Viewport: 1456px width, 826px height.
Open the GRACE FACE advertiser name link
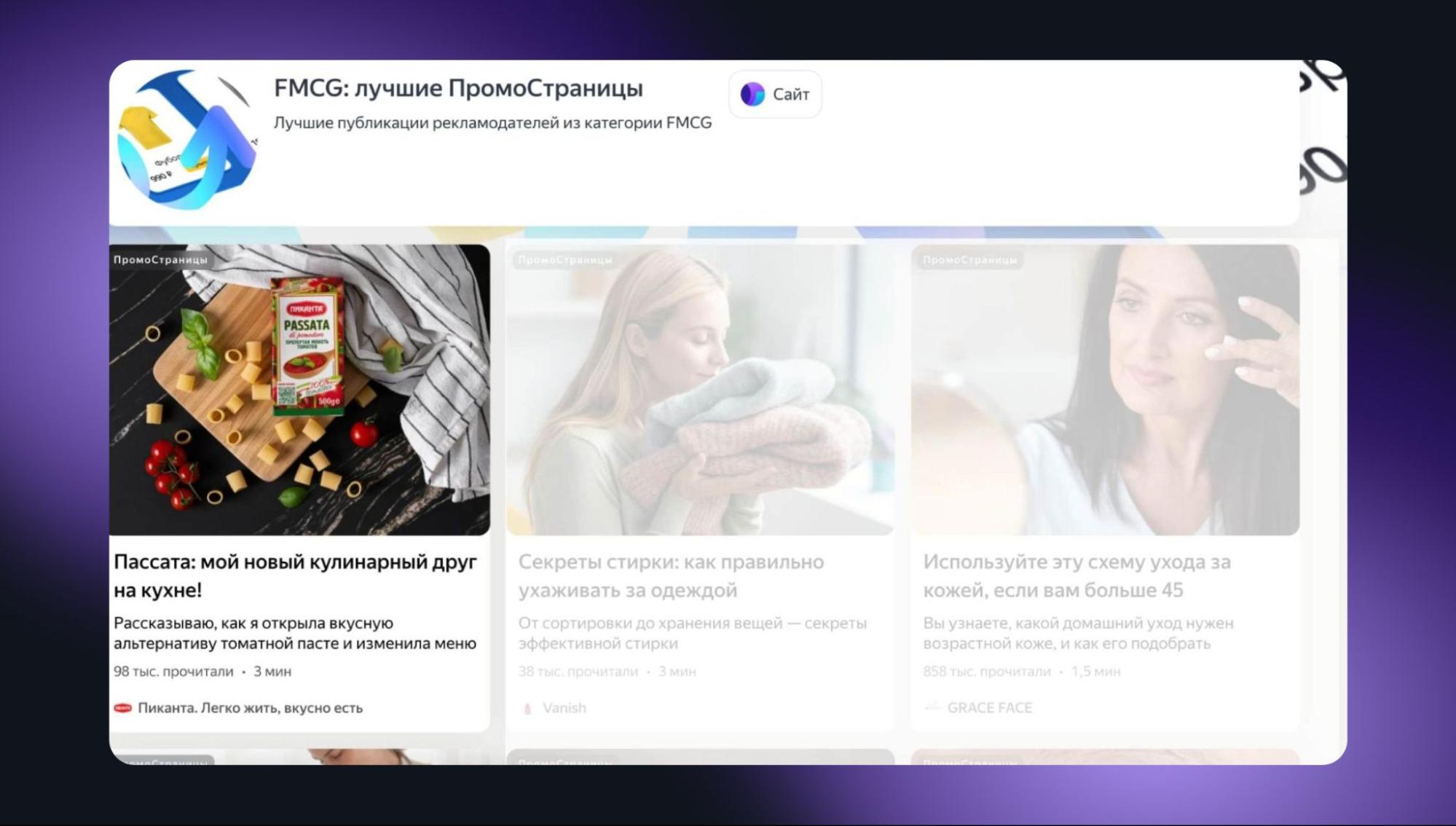[x=989, y=708]
